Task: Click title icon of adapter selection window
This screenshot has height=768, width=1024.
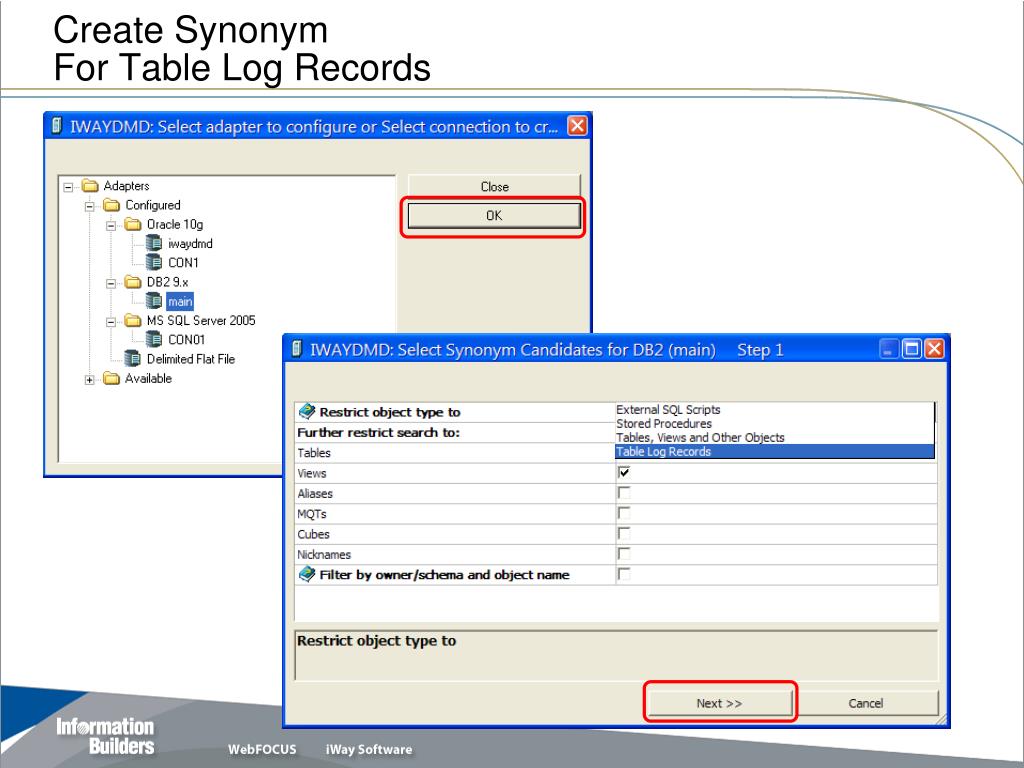Action: pyautogui.click(x=57, y=125)
